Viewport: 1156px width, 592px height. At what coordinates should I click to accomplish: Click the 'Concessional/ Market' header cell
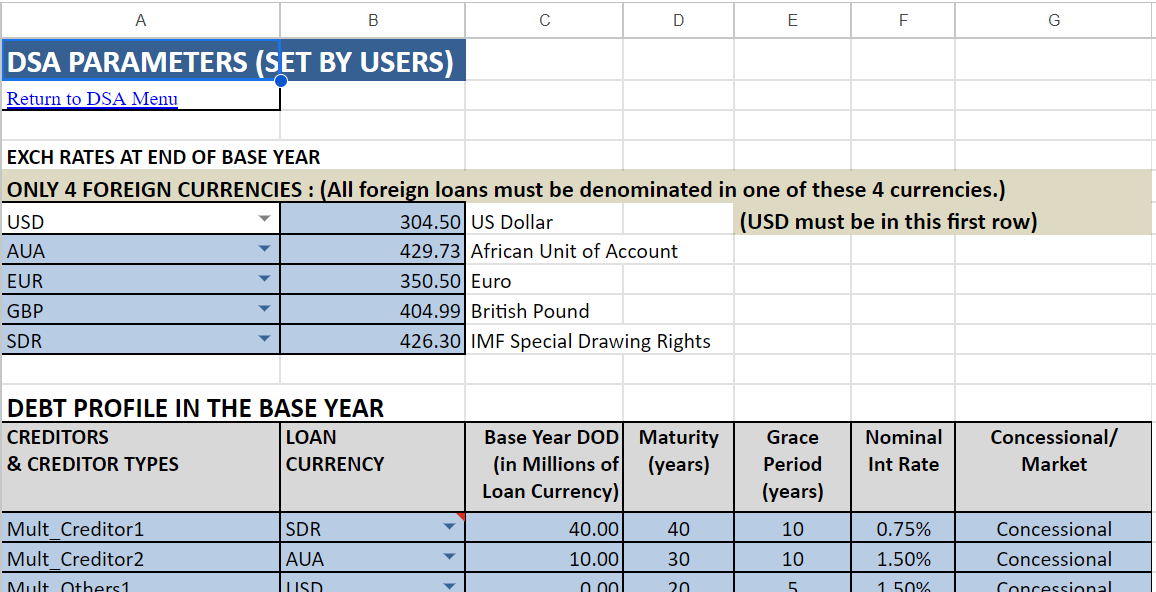(x=1054, y=467)
